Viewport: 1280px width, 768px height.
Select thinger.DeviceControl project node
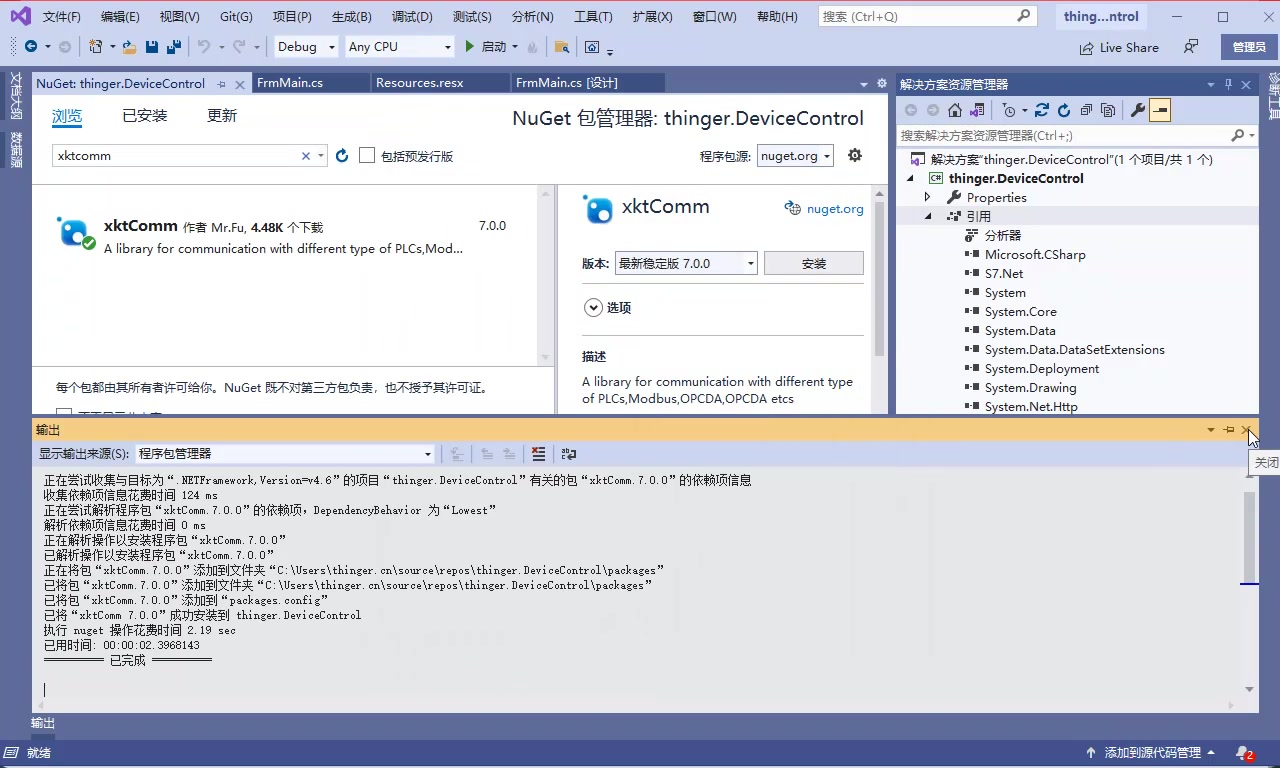1016,178
